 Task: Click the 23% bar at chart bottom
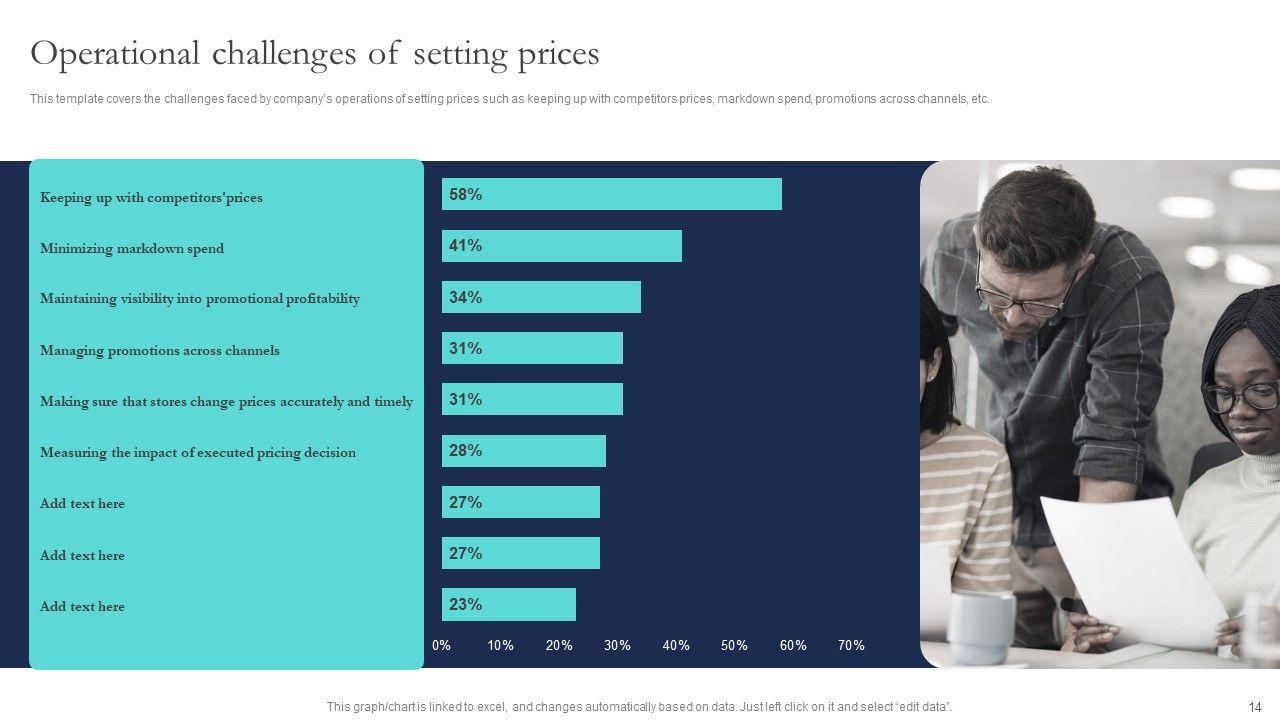(508, 604)
